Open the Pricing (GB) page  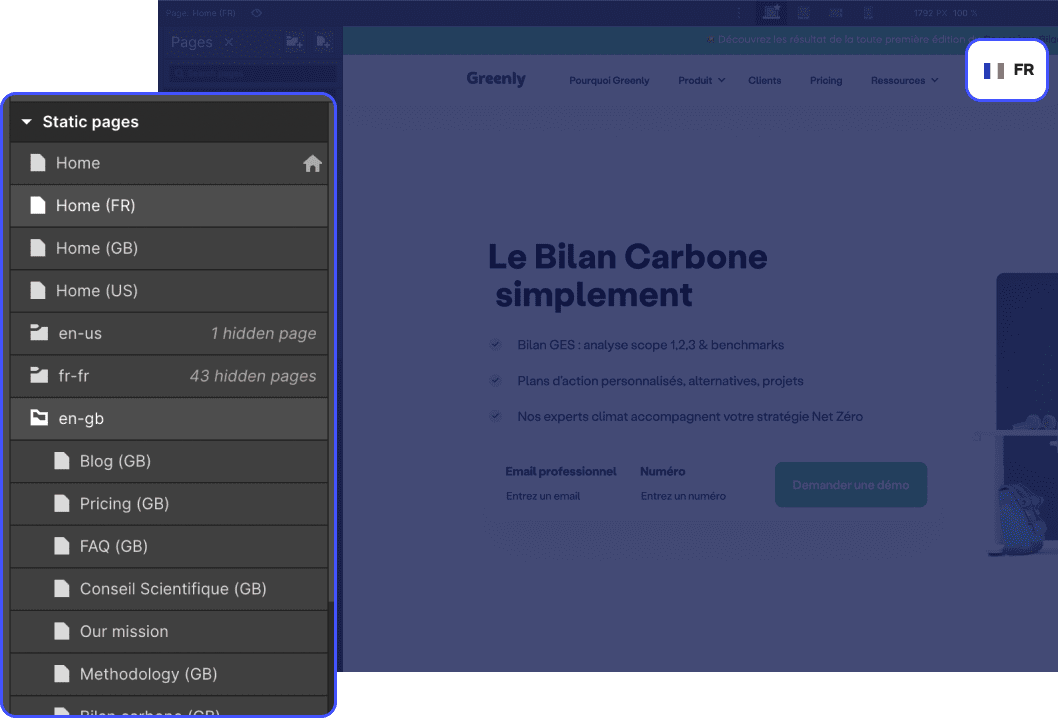click(169, 503)
